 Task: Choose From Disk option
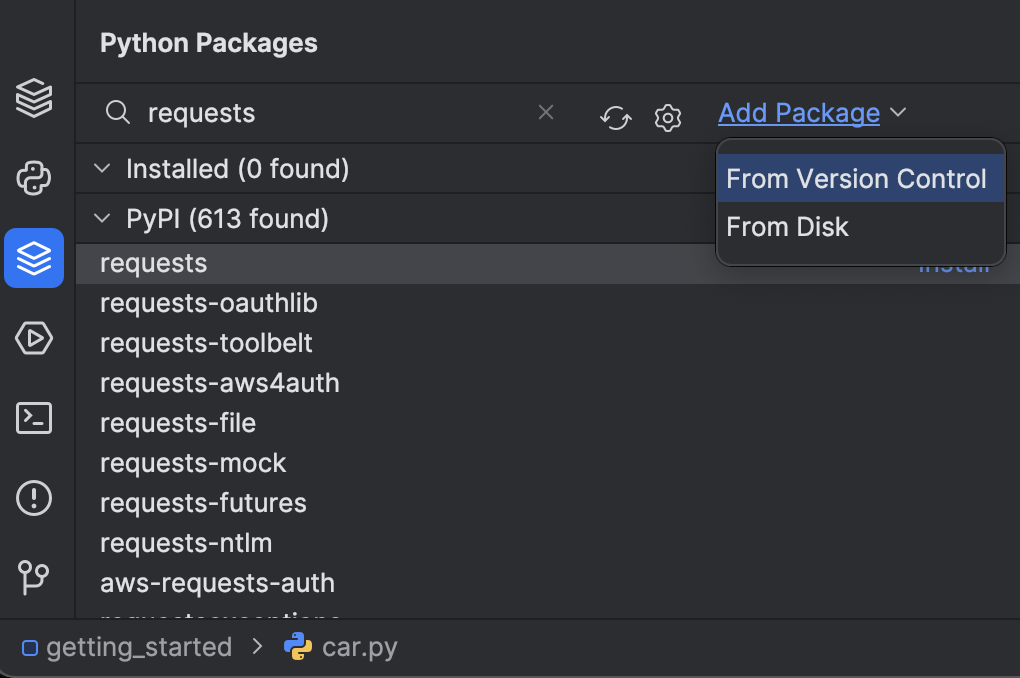pyautogui.click(x=788, y=227)
